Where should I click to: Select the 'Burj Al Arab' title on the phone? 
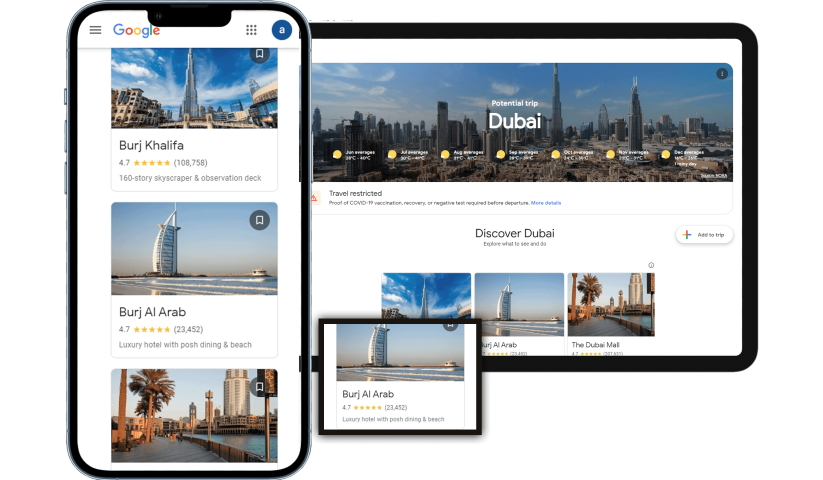152,312
